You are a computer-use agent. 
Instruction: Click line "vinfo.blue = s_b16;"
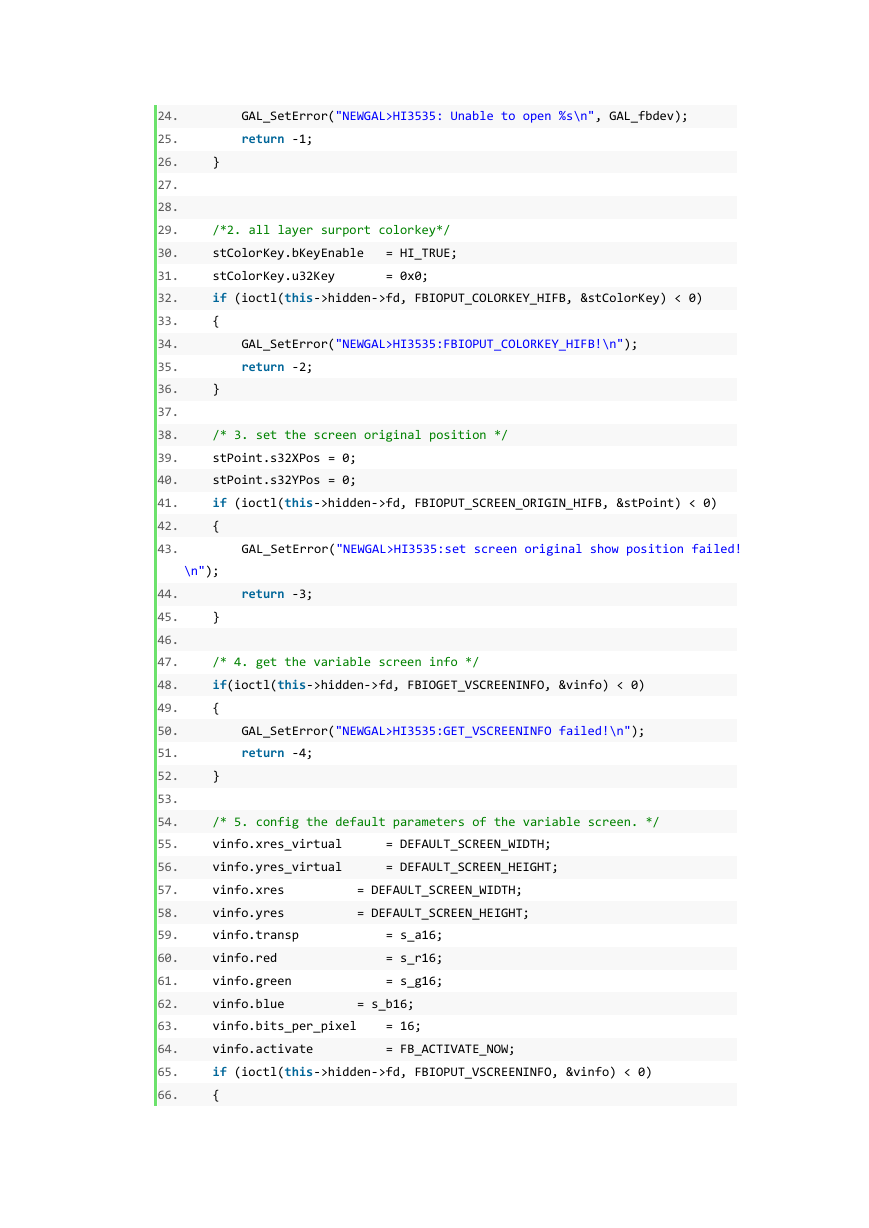(x=313, y=1004)
